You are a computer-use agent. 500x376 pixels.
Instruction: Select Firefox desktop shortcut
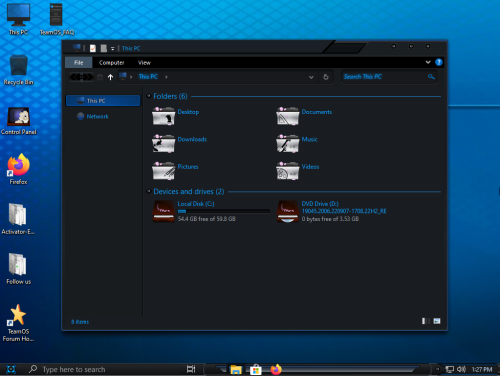point(18,169)
